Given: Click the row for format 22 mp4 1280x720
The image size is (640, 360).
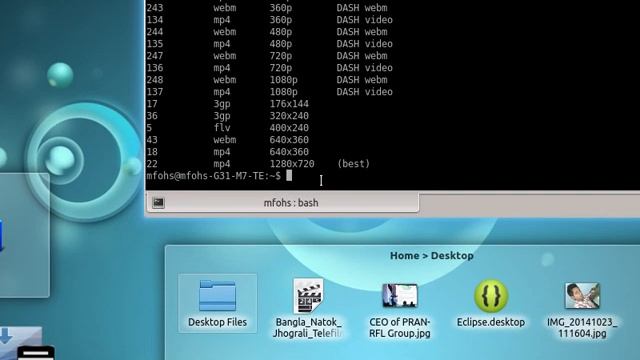Looking at the screenshot, I should point(258,164).
